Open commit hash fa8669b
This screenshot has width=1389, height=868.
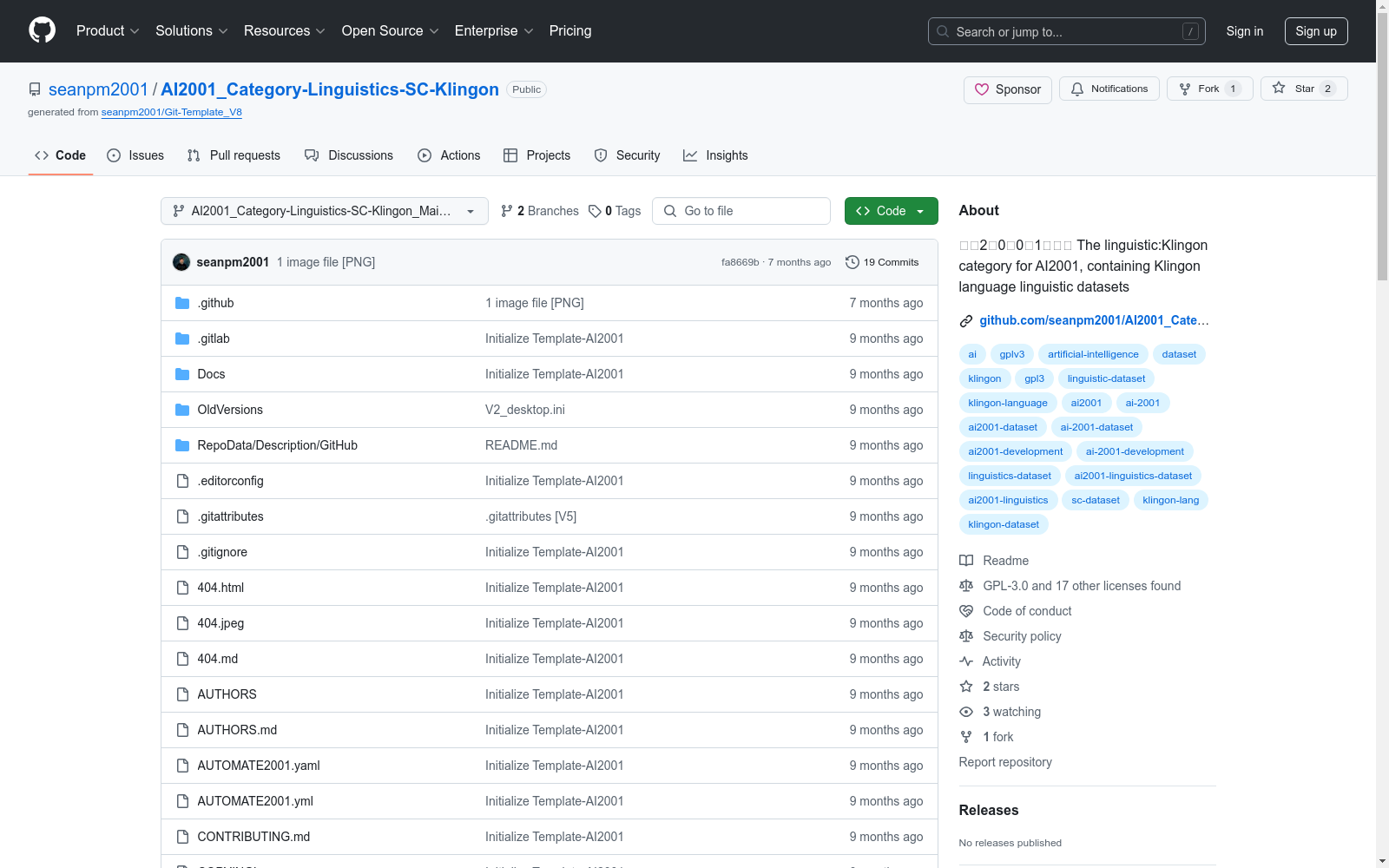[740, 262]
